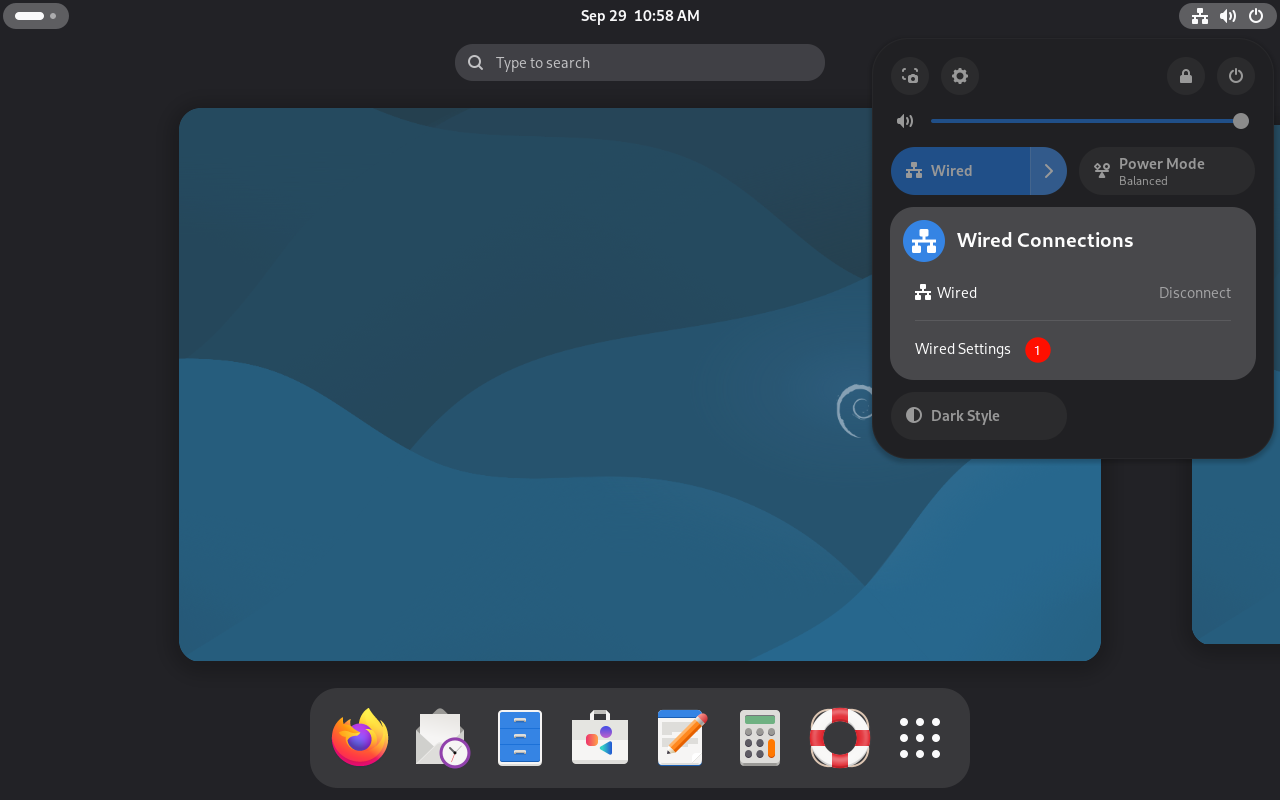Collapse the Wired connections submenu arrow
This screenshot has width=1280, height=800.
pos(1048,171)
